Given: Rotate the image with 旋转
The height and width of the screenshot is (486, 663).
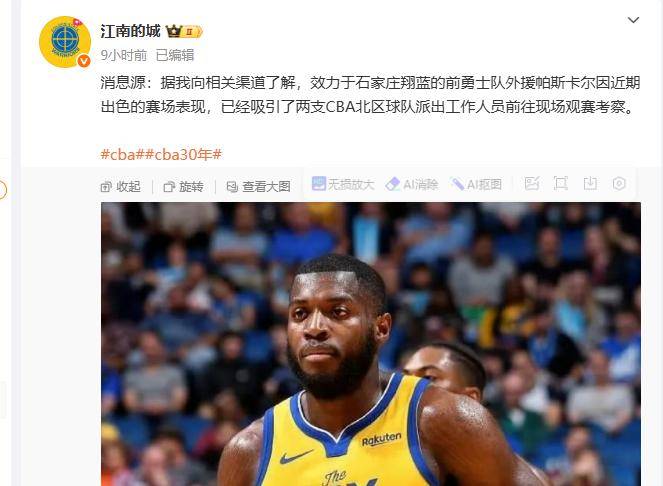Looking at the screenshot, I should pyautogui.click(x=184, y=187).
